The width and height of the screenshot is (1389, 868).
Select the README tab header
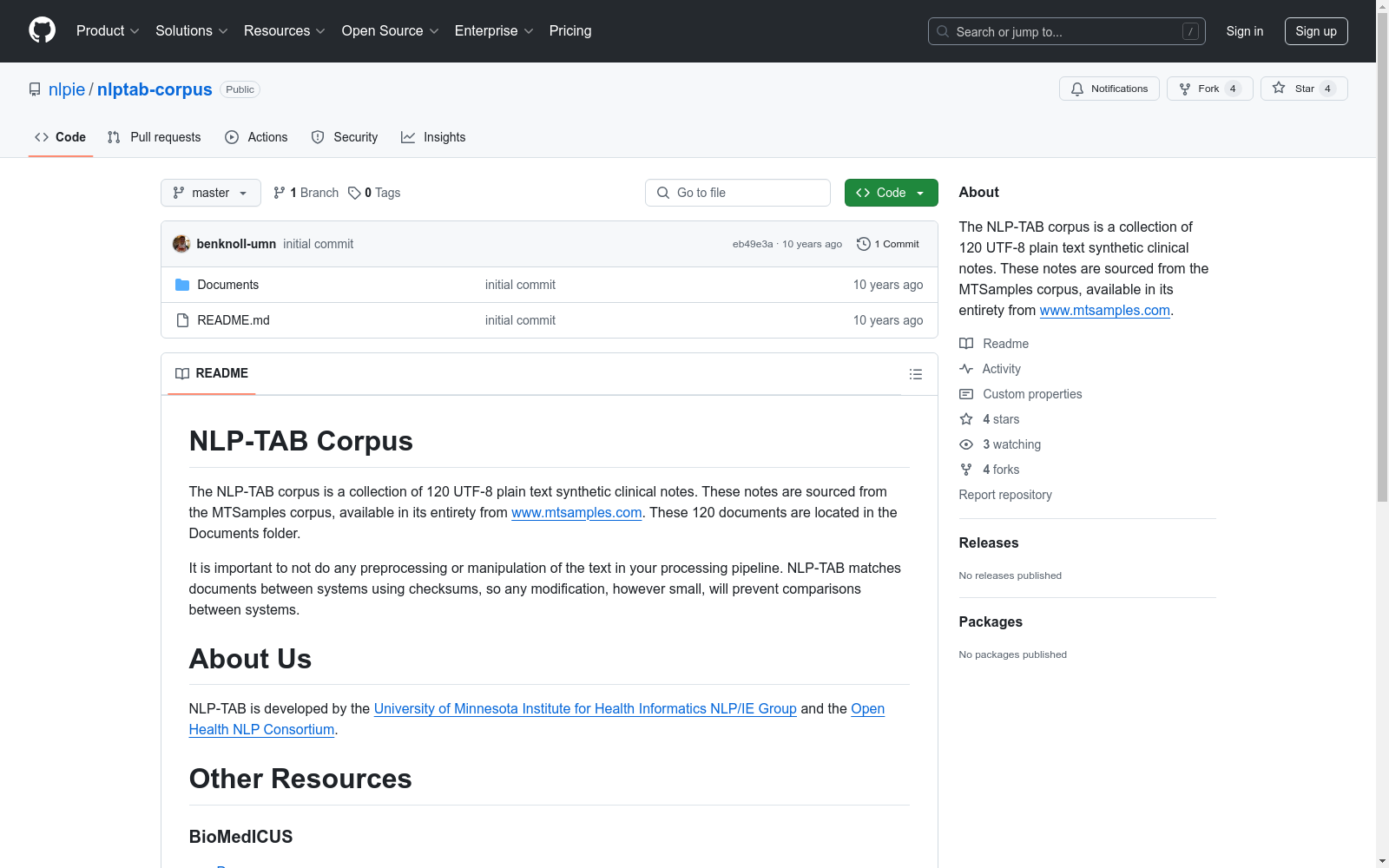(x=212, y=373)
